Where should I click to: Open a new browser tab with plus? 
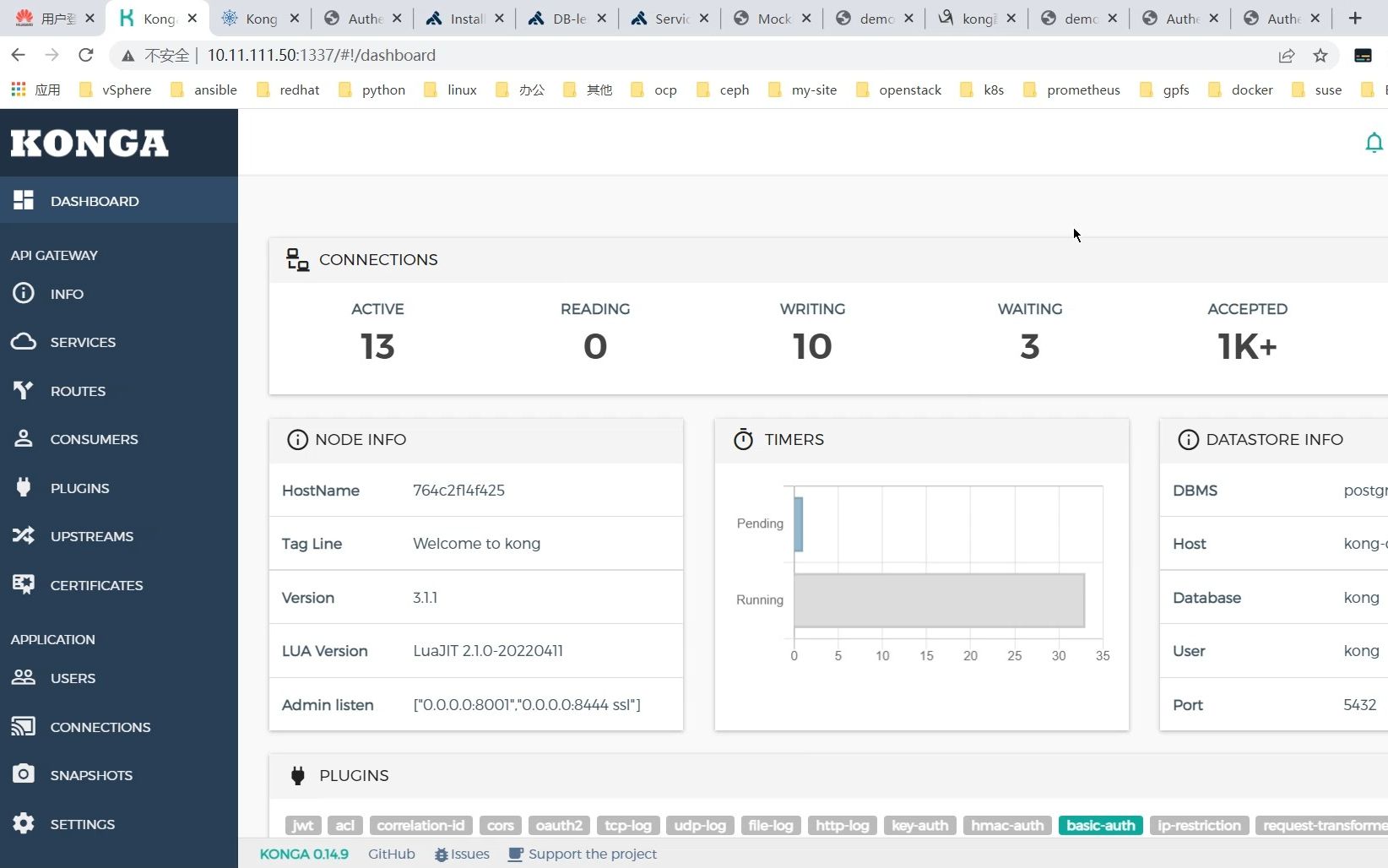(1355, 18)
